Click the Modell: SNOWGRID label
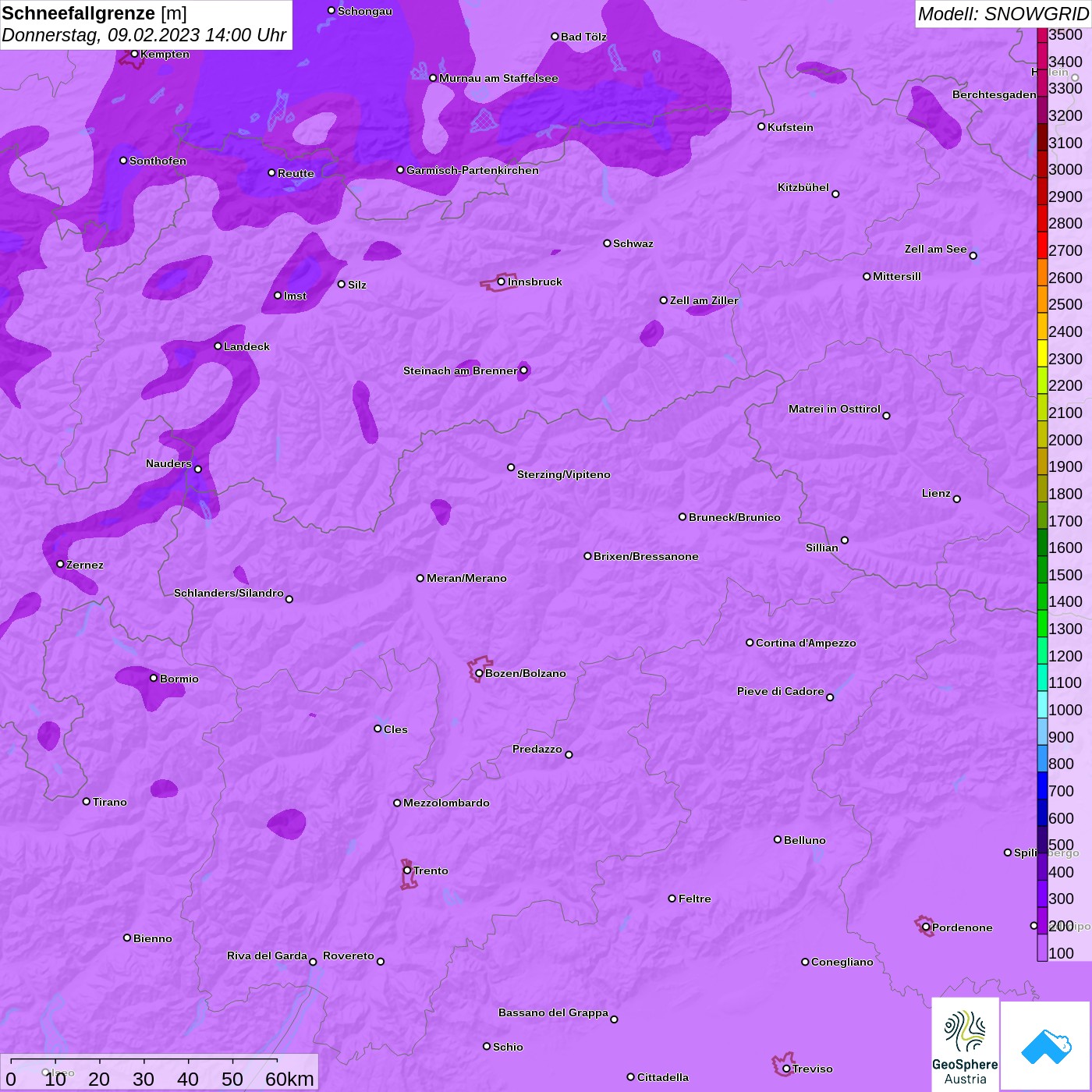Image resolution: width=1092 pixels, height=1092 pixels. click(x=1003, y=14)
